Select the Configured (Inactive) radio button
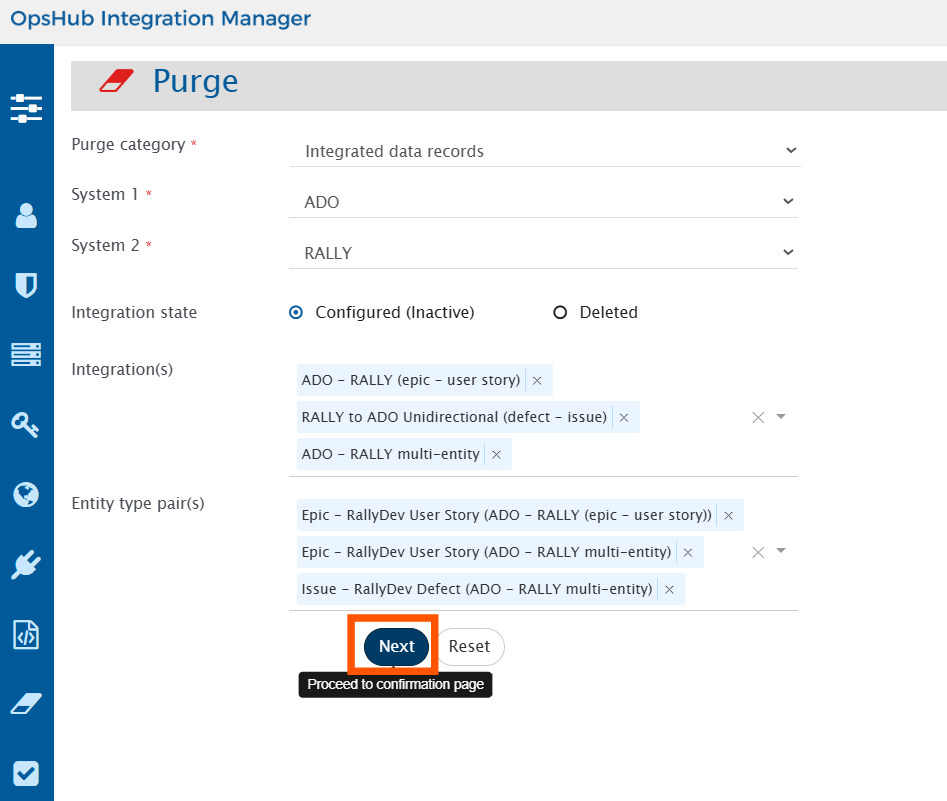947x801 pixels. 296,312
